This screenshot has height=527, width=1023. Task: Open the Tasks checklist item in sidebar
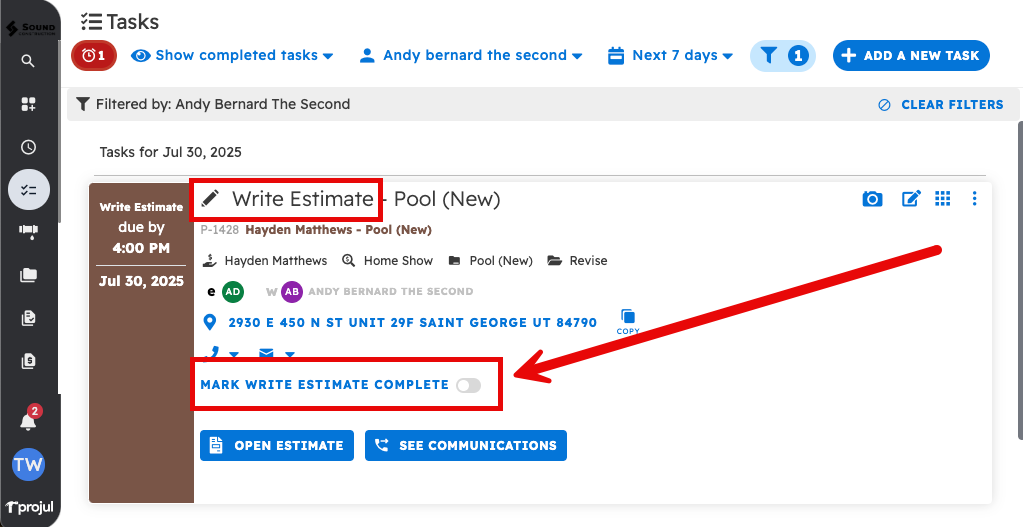coord(28,189)
